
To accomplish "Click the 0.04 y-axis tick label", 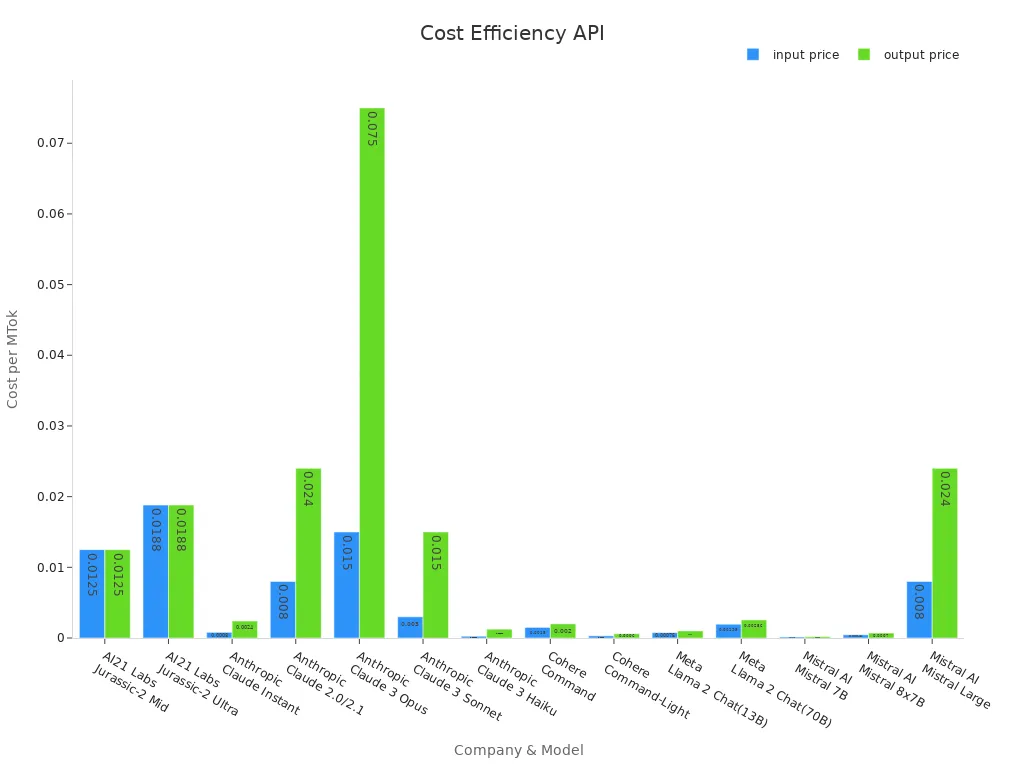I will (50, 355).
